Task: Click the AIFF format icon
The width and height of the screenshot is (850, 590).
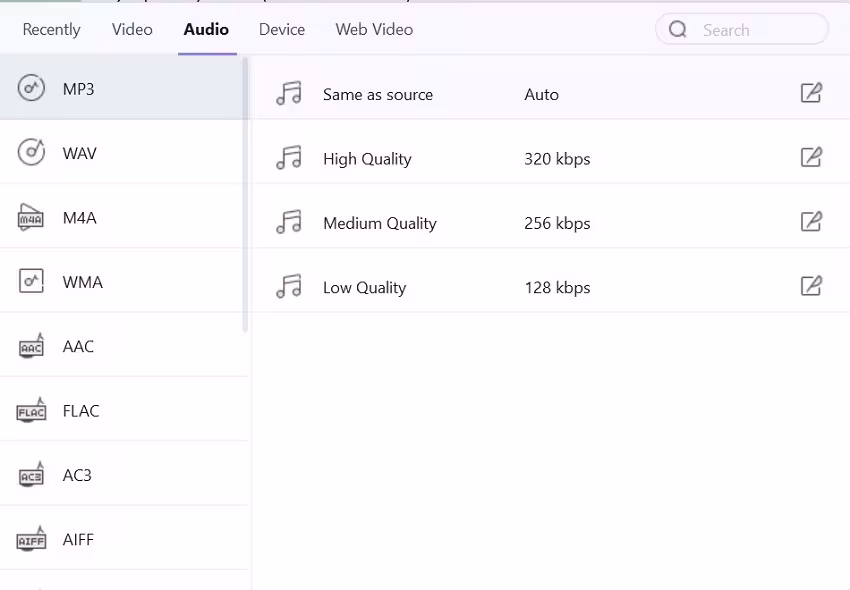Action: 32,540
